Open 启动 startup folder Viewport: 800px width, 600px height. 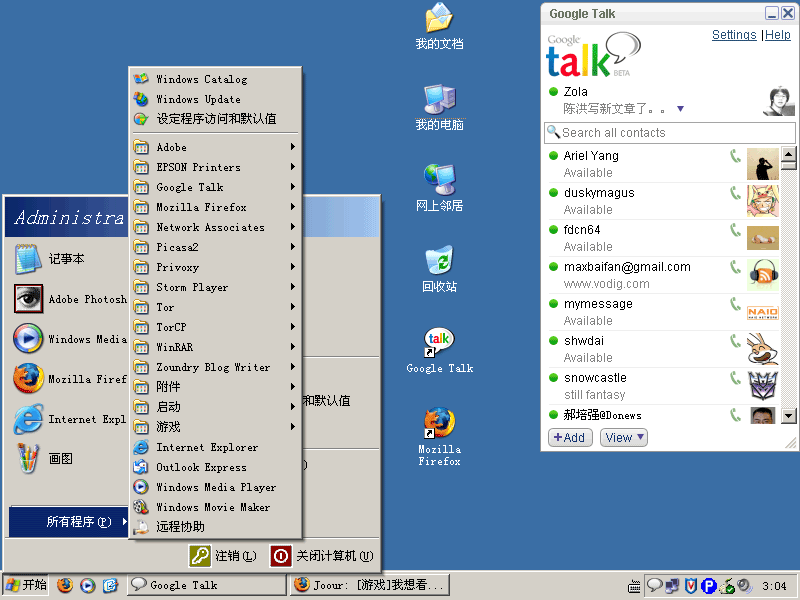click(214, 407)
